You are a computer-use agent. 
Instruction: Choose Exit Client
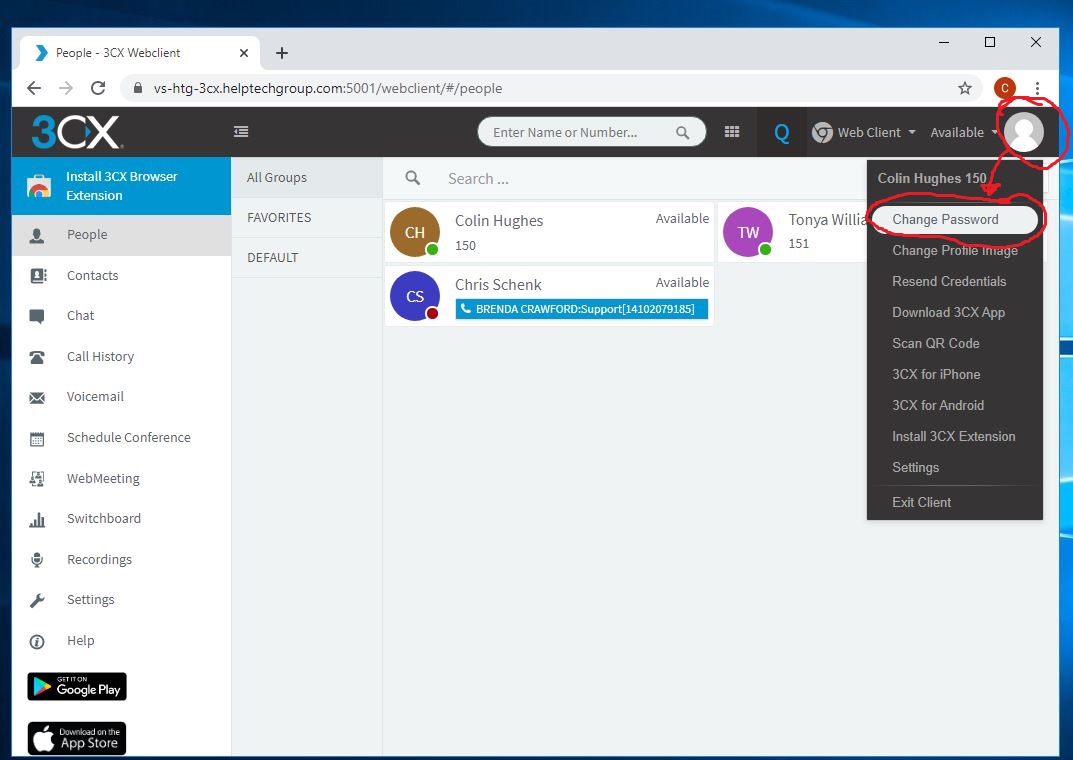[921, 502]
